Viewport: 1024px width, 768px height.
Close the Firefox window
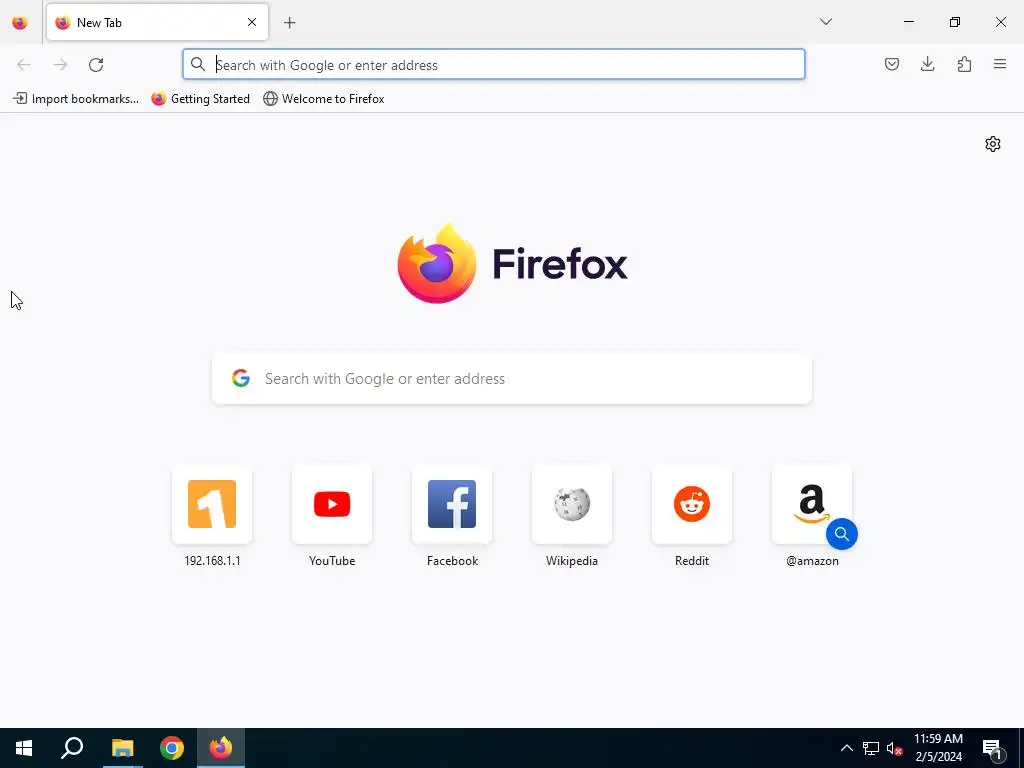tap(1000, 22)
